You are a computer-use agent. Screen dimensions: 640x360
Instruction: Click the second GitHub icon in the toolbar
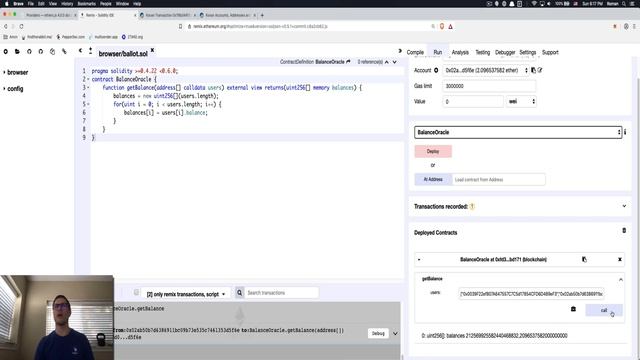(x=41, y=52)
